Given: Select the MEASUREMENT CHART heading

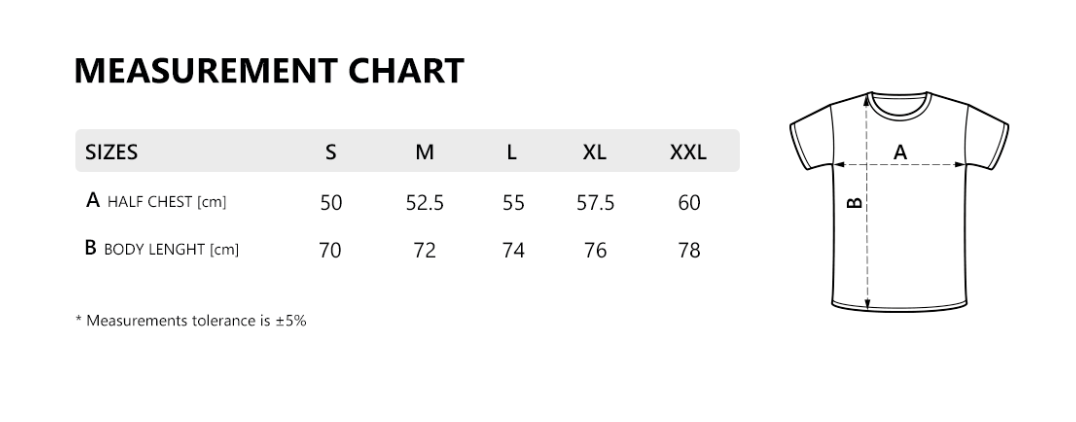Looking at the screenshot, I should pos(269,70).
